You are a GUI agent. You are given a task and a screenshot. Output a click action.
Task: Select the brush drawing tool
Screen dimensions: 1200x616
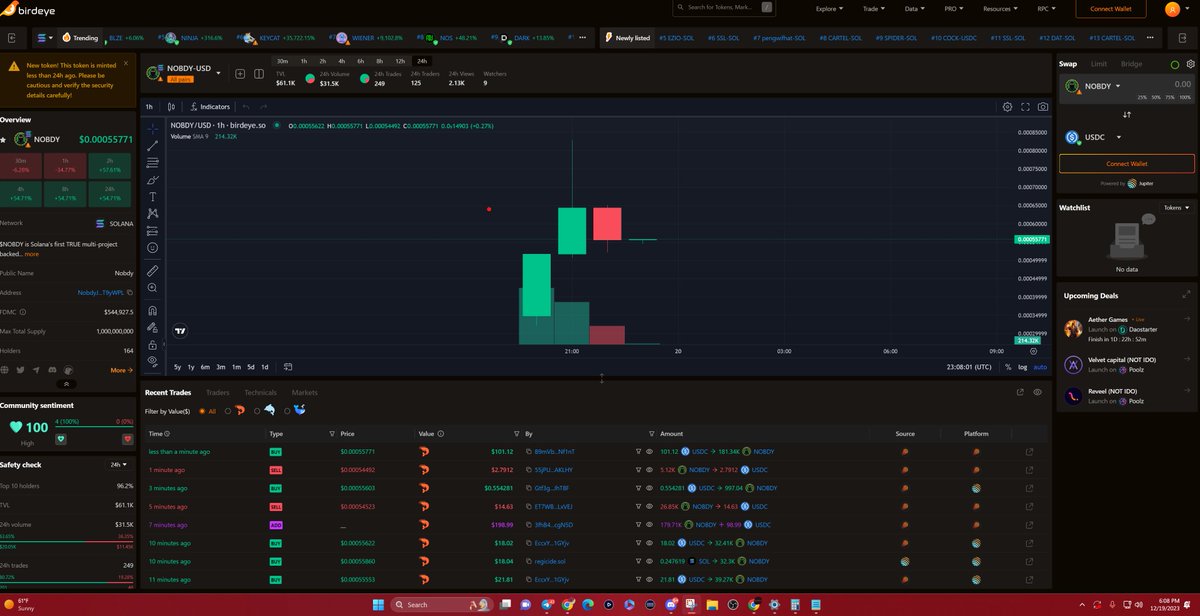[x=153, y=179]
